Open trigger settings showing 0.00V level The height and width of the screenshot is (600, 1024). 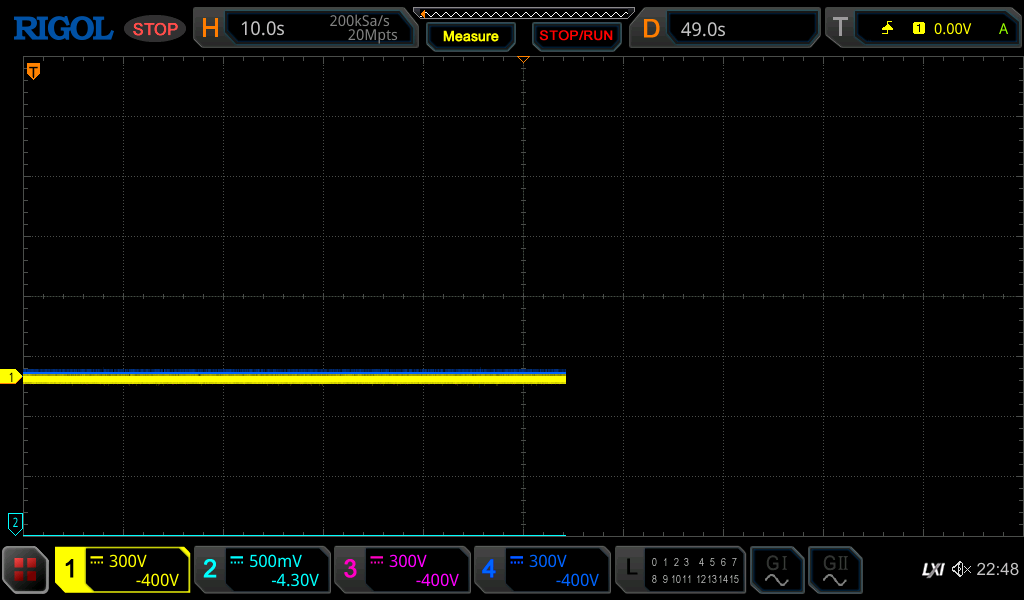[x=921, y=29]
